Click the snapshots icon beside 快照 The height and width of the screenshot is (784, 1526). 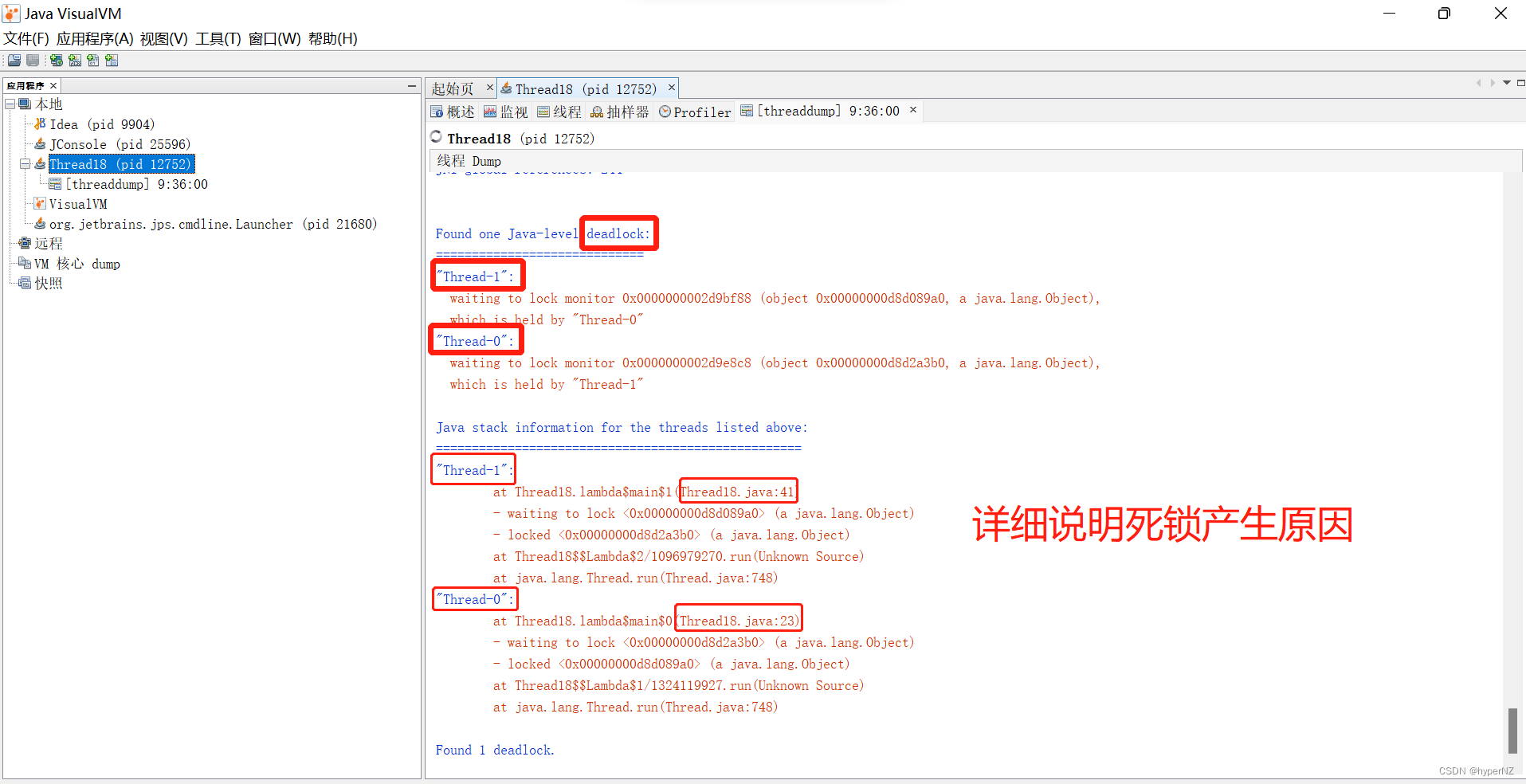pyautogui.click(x=25, y=284)
